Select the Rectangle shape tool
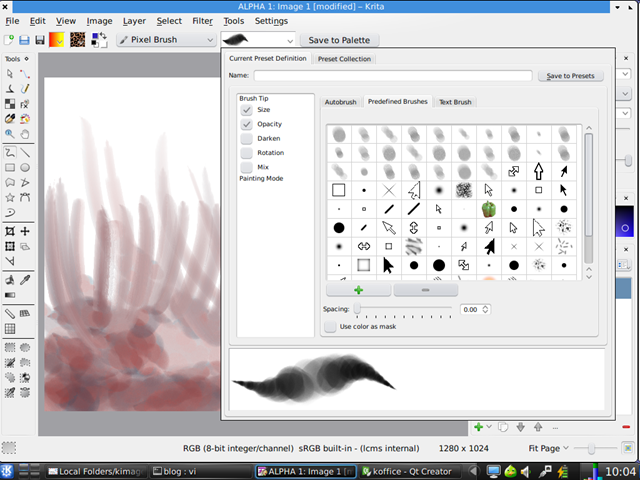 10,168
